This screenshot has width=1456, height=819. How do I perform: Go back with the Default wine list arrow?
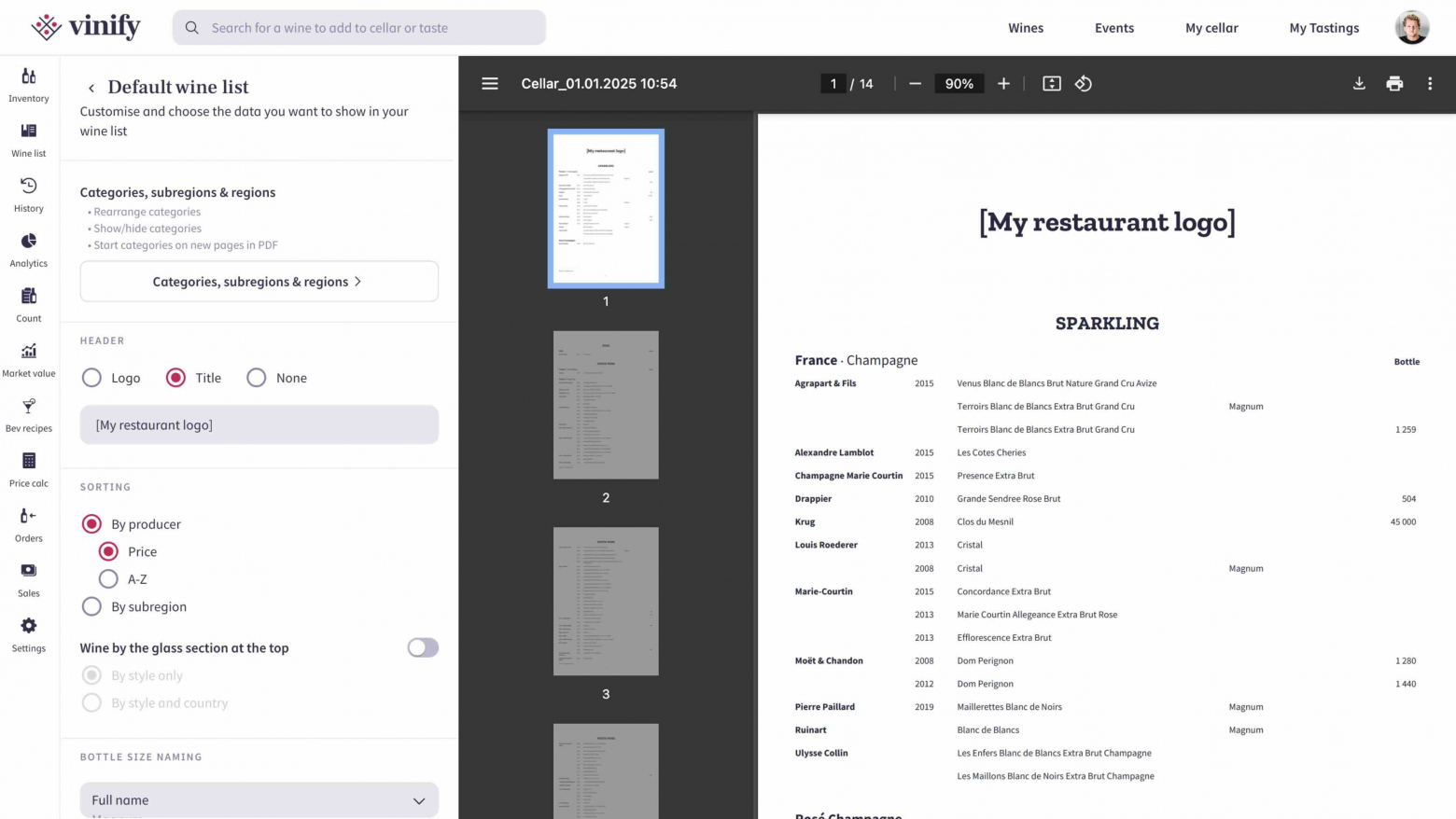pyautogui.click(x=91, y=87)
